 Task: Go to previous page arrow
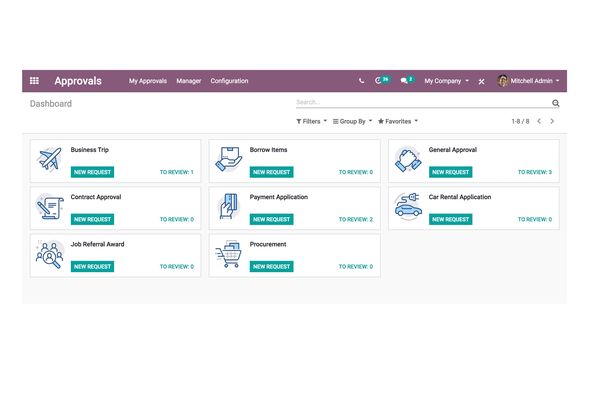point(539,121)
